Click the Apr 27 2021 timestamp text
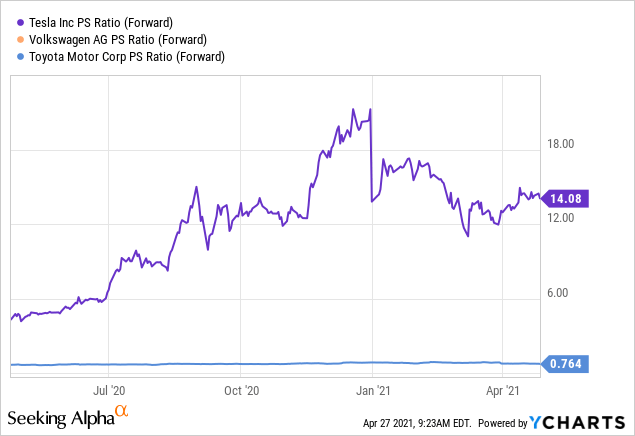 click(x=417, y=423)
